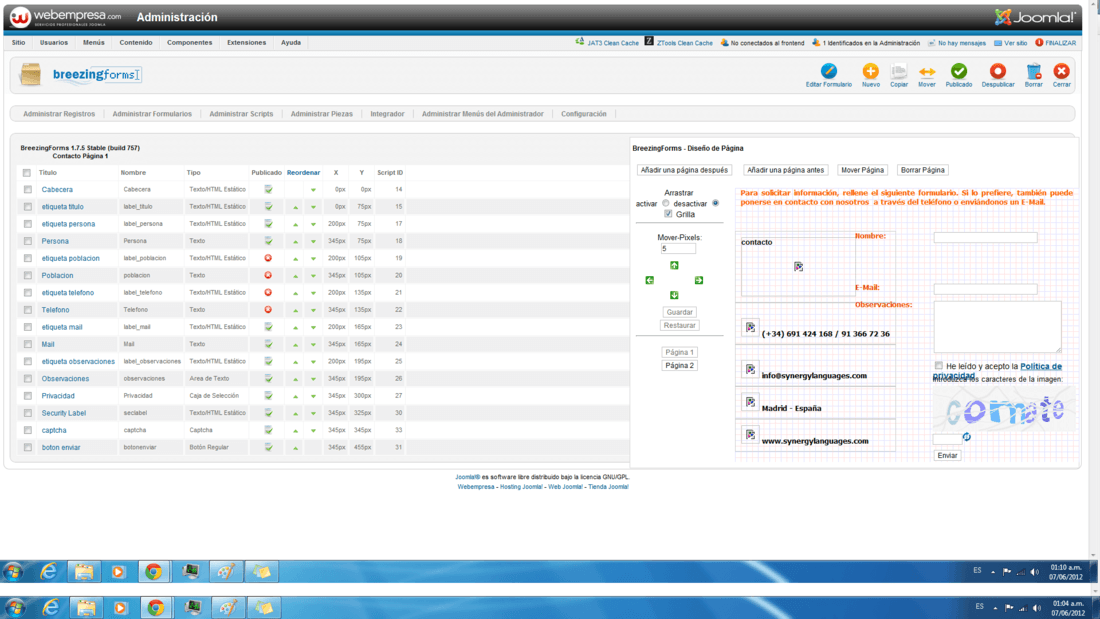
Task: Sort by the Reordenar column header
Action: [x=303, y=173]
